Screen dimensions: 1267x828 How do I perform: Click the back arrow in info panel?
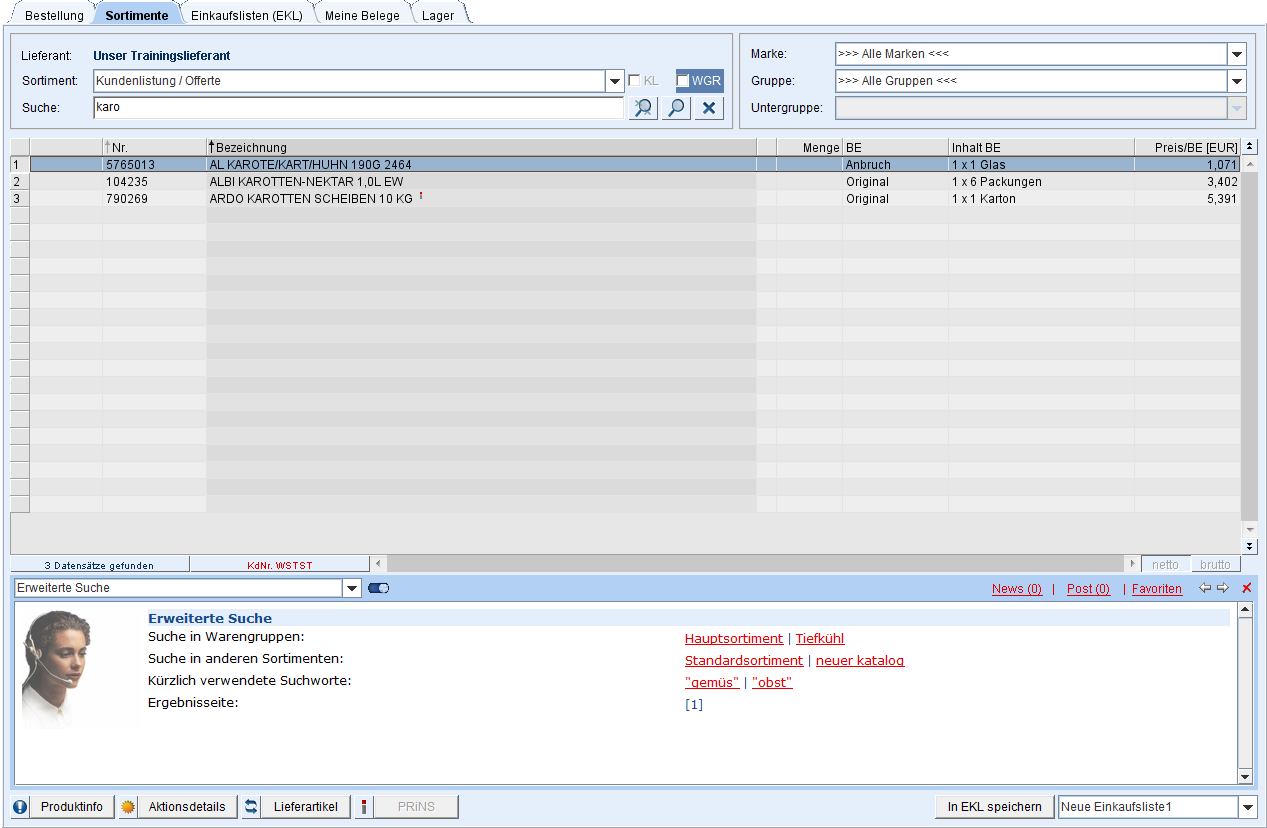coord(1205,588)
